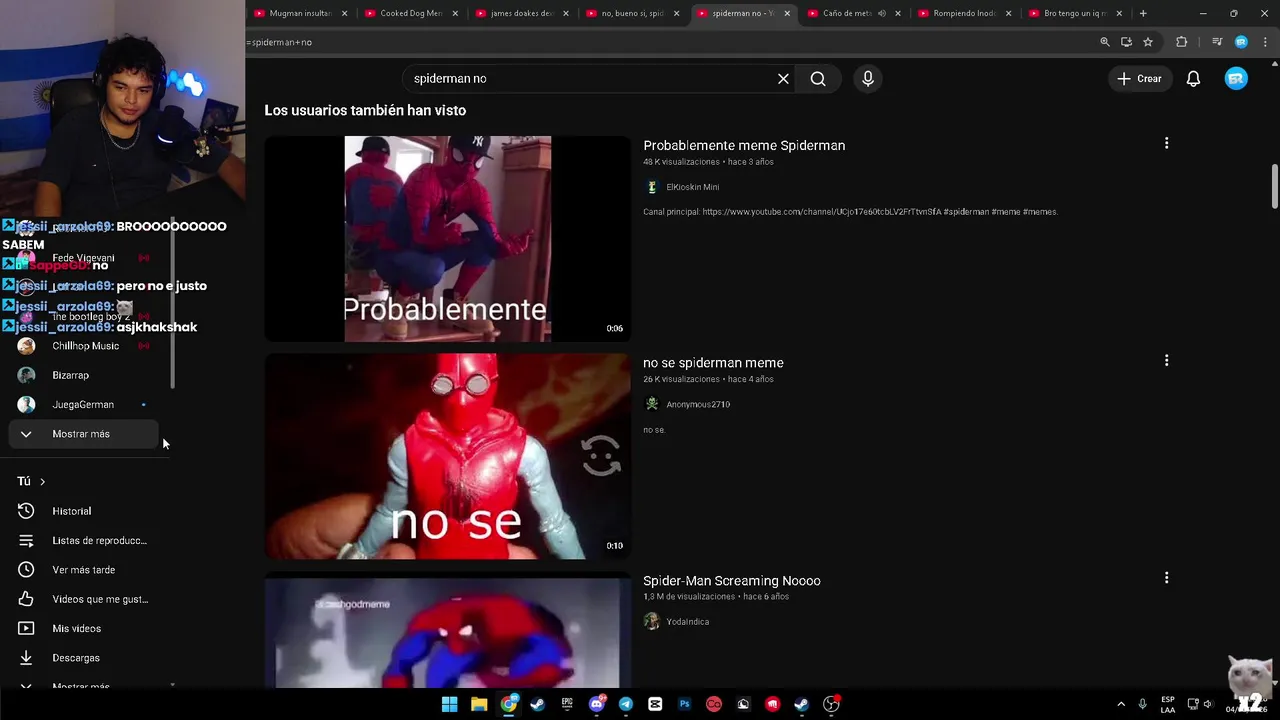Open options menu for Probablemente meme Spiderman
This screenshot has height=720, width=1280.
pos(1166,144)
